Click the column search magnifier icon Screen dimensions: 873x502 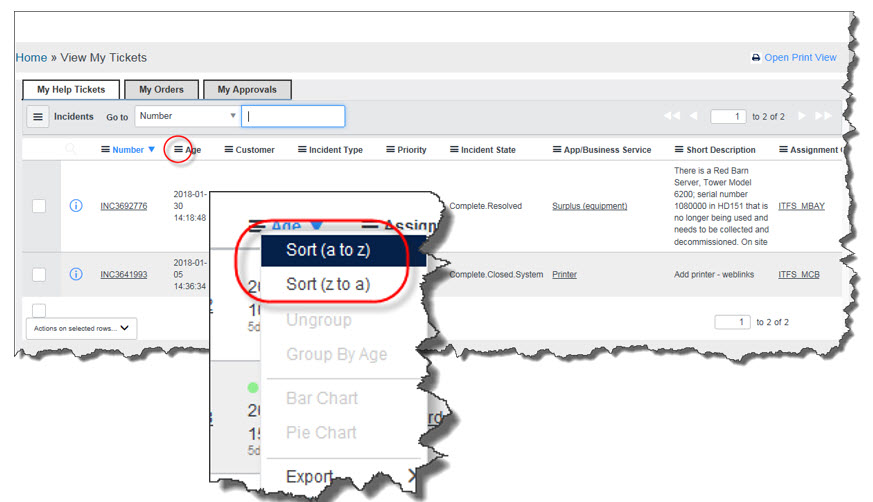pos(71,149)
